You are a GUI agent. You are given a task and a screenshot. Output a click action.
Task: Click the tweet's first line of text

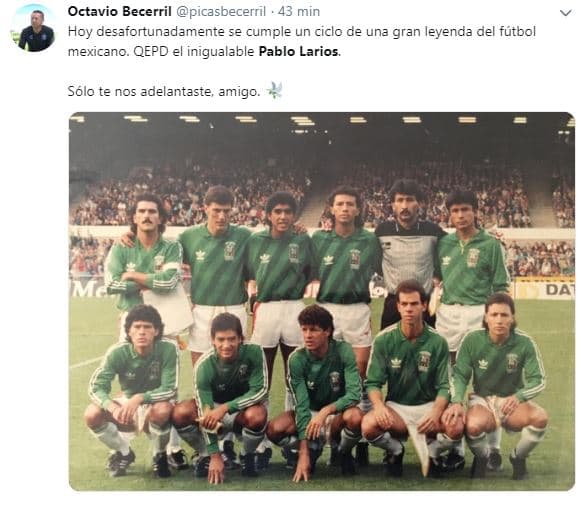coord(302,32)
